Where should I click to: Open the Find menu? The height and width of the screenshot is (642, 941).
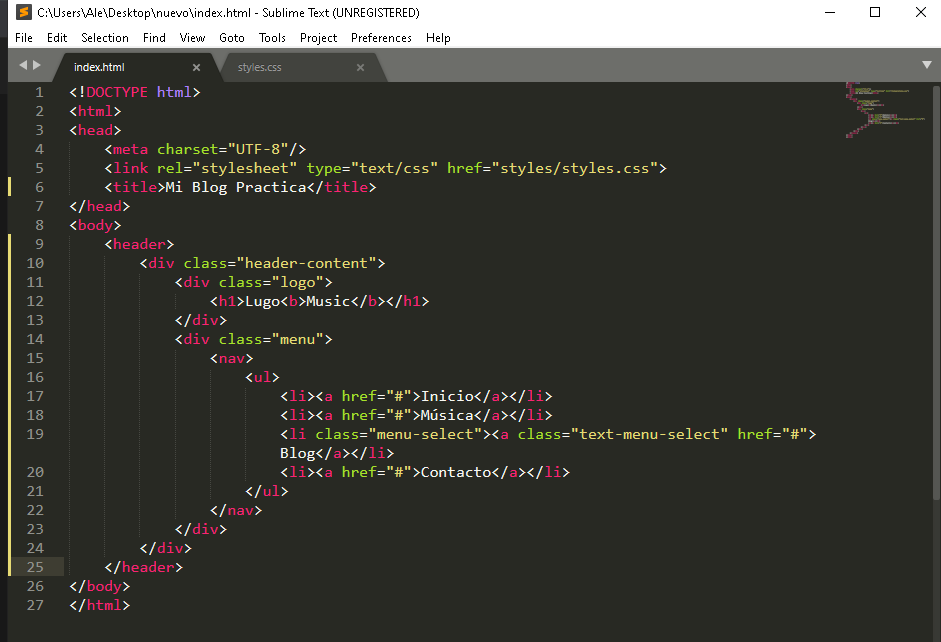tap(154, 38)
